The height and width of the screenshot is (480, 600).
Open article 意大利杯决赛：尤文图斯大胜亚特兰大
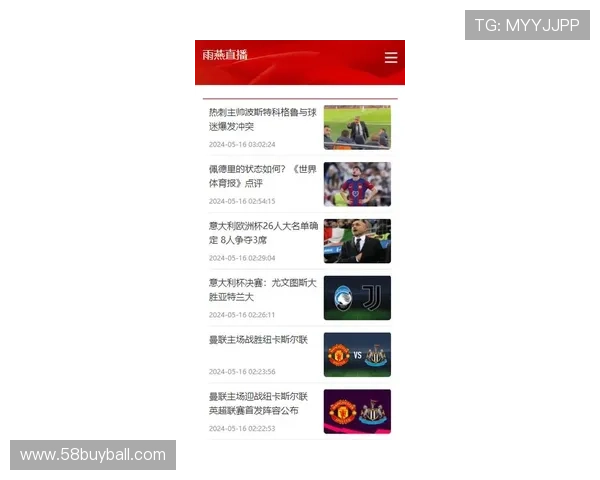[x=262, y=290]
